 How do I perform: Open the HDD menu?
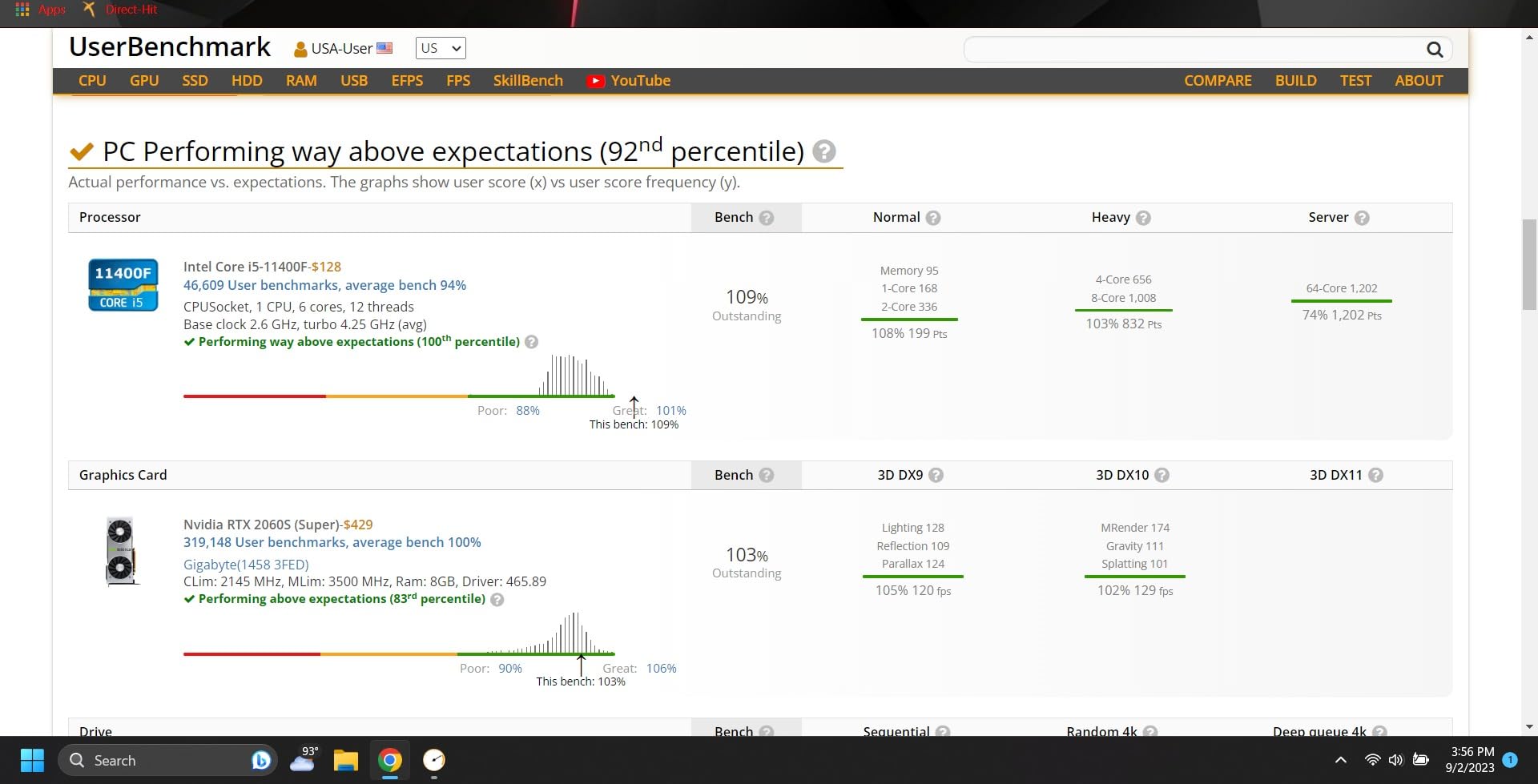(x=247, y=81)
